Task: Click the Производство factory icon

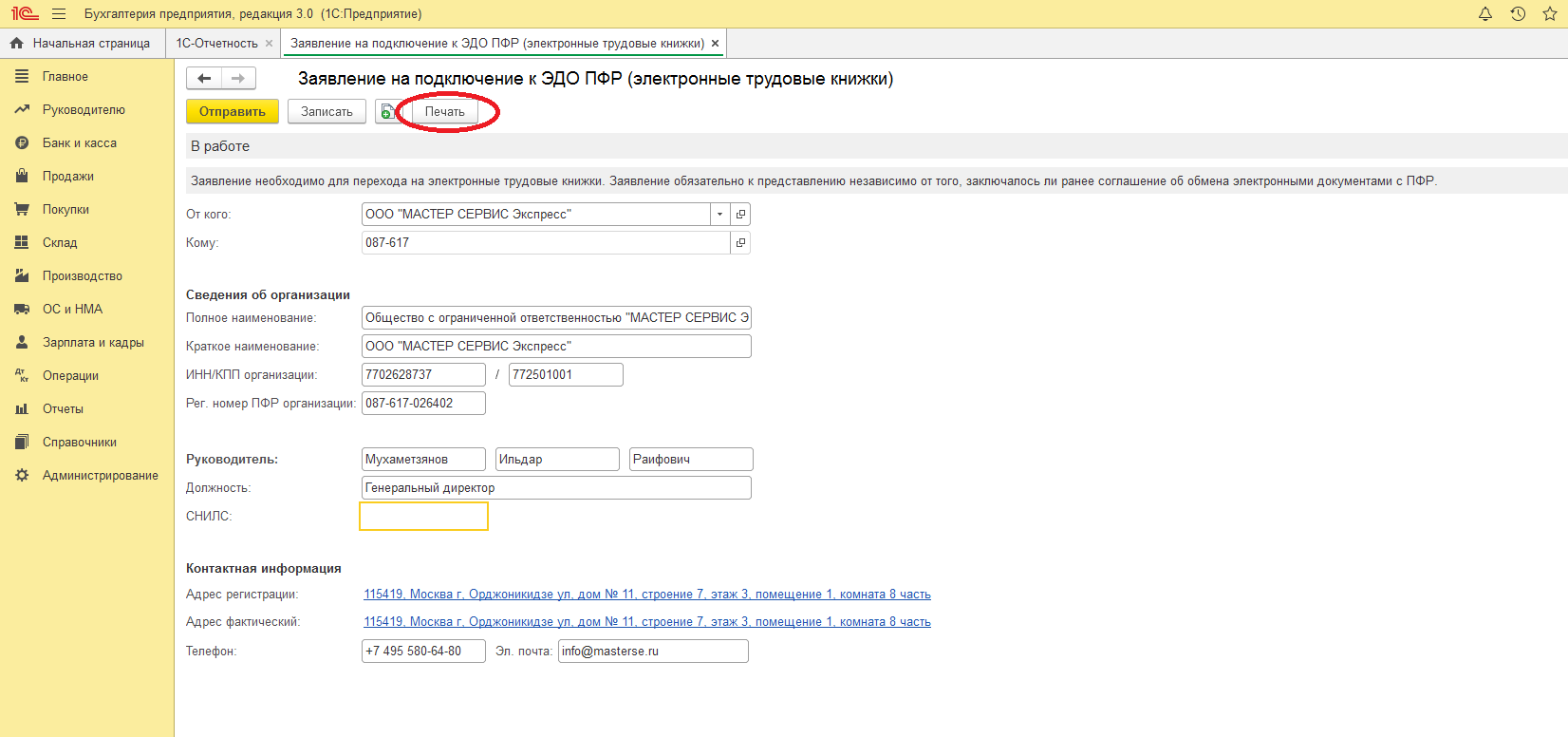Action: [x=22, y=275]
